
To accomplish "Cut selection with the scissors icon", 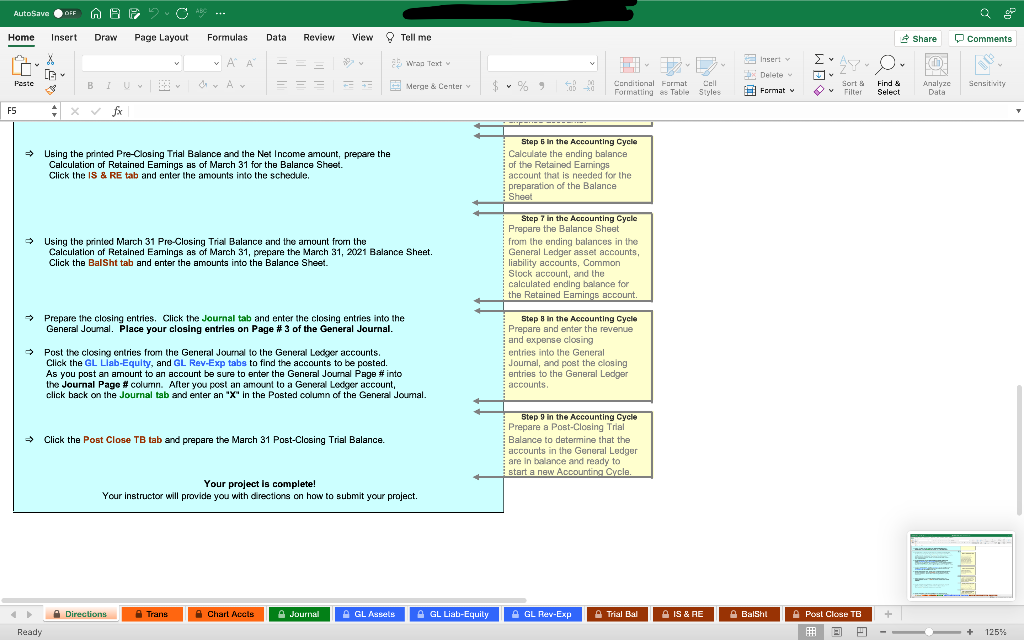I will (50, 59).
